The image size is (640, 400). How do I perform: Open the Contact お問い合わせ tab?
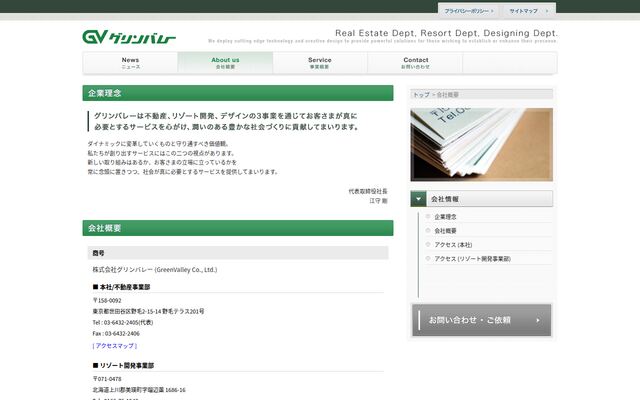(x=416, y=63)
